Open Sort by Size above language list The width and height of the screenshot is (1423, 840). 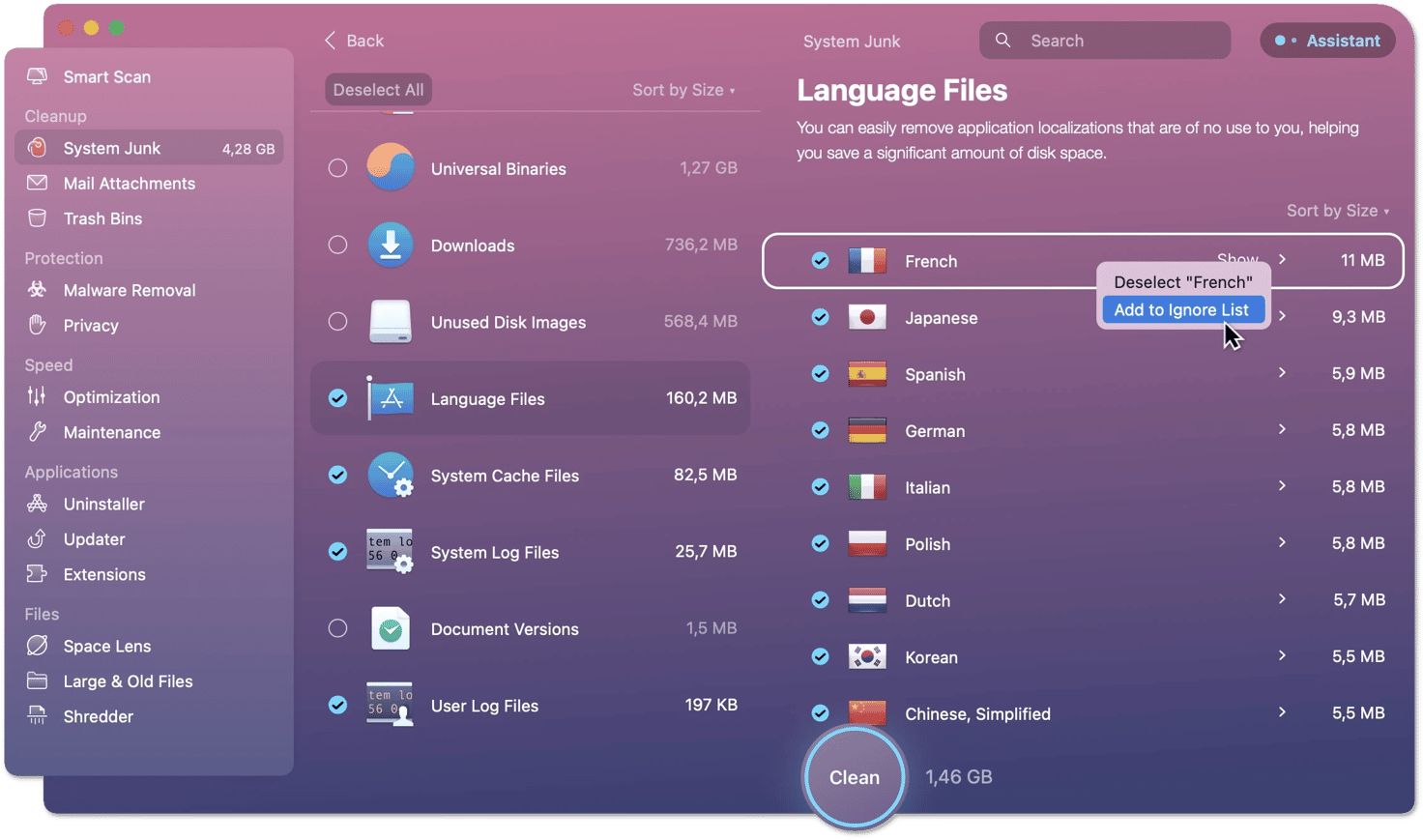[1337, 211]
